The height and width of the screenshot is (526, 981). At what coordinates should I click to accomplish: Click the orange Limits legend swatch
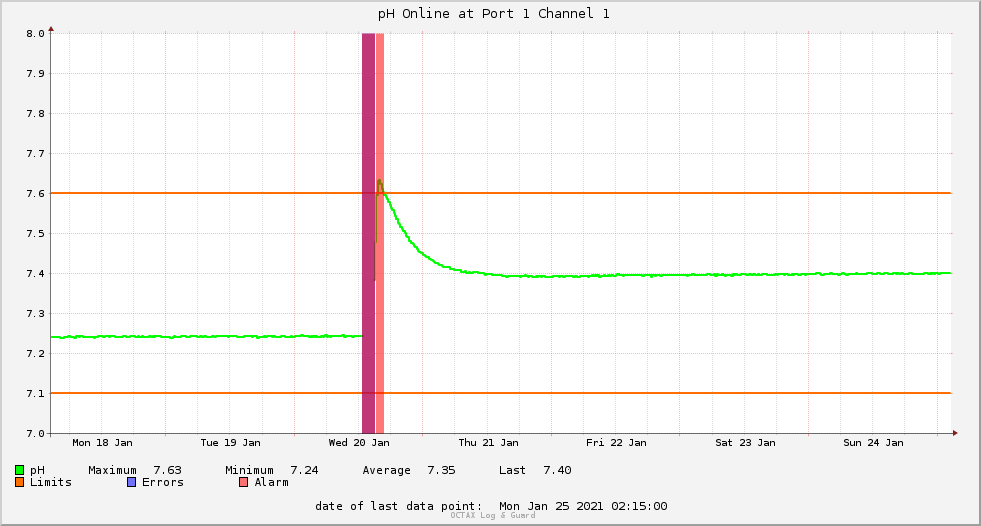pyautogui.click(x=19, y=482)
